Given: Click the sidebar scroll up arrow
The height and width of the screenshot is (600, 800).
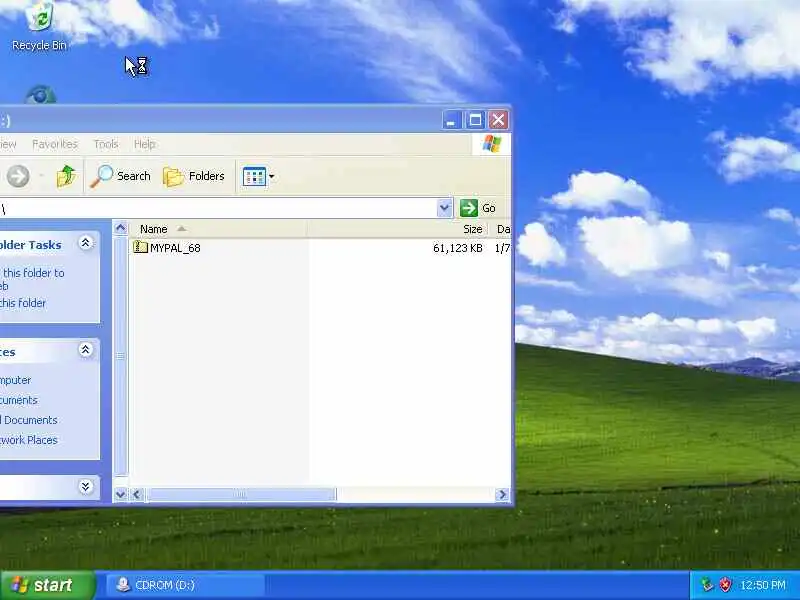Looking at the screenshot, I should [120, 228].
